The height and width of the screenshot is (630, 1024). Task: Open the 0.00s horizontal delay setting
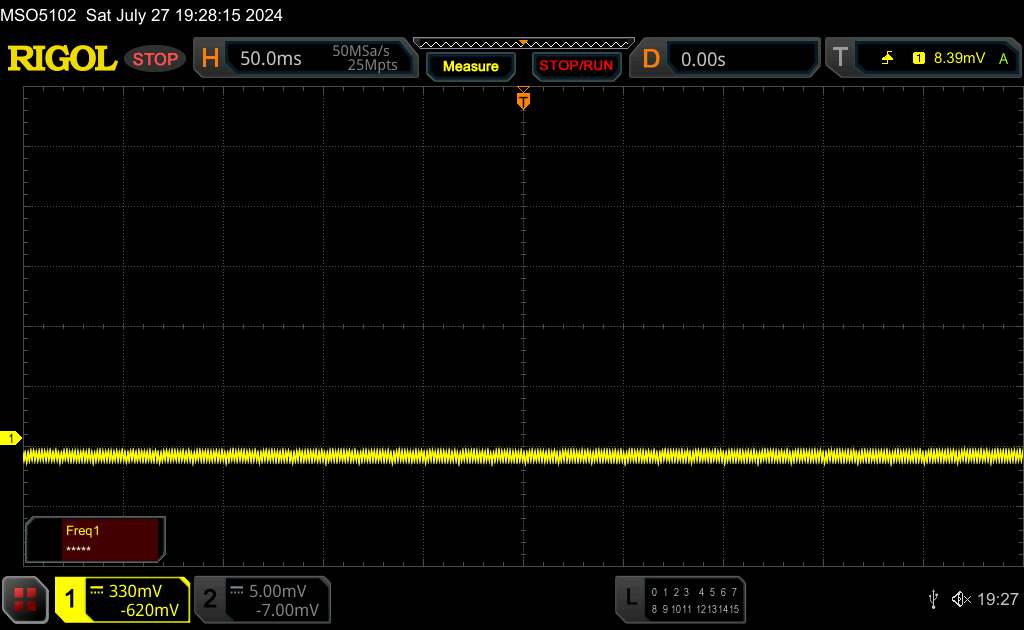pyautogui.click(x=703, y=59)
